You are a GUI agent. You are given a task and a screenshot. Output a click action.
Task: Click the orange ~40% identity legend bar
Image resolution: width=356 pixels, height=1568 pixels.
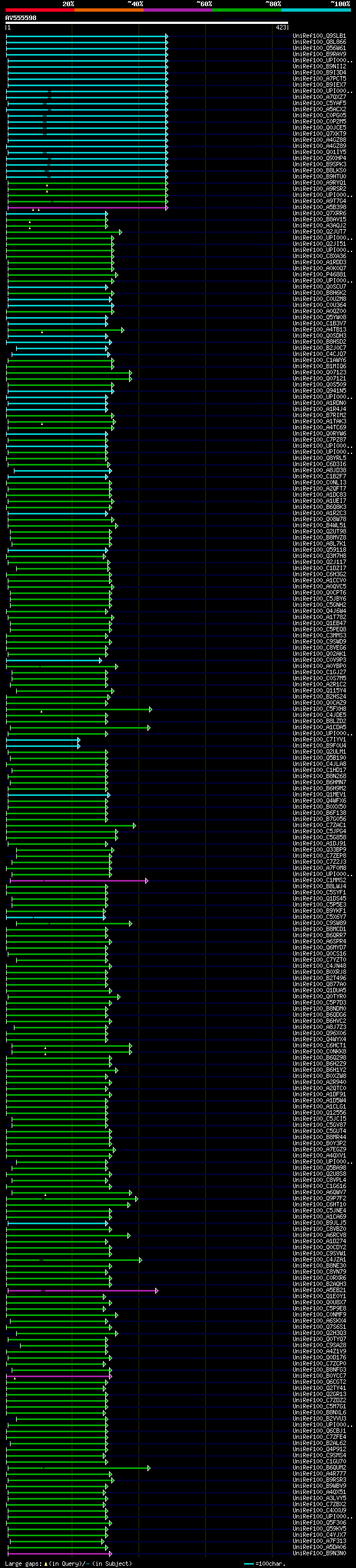[x=109, y=10]
